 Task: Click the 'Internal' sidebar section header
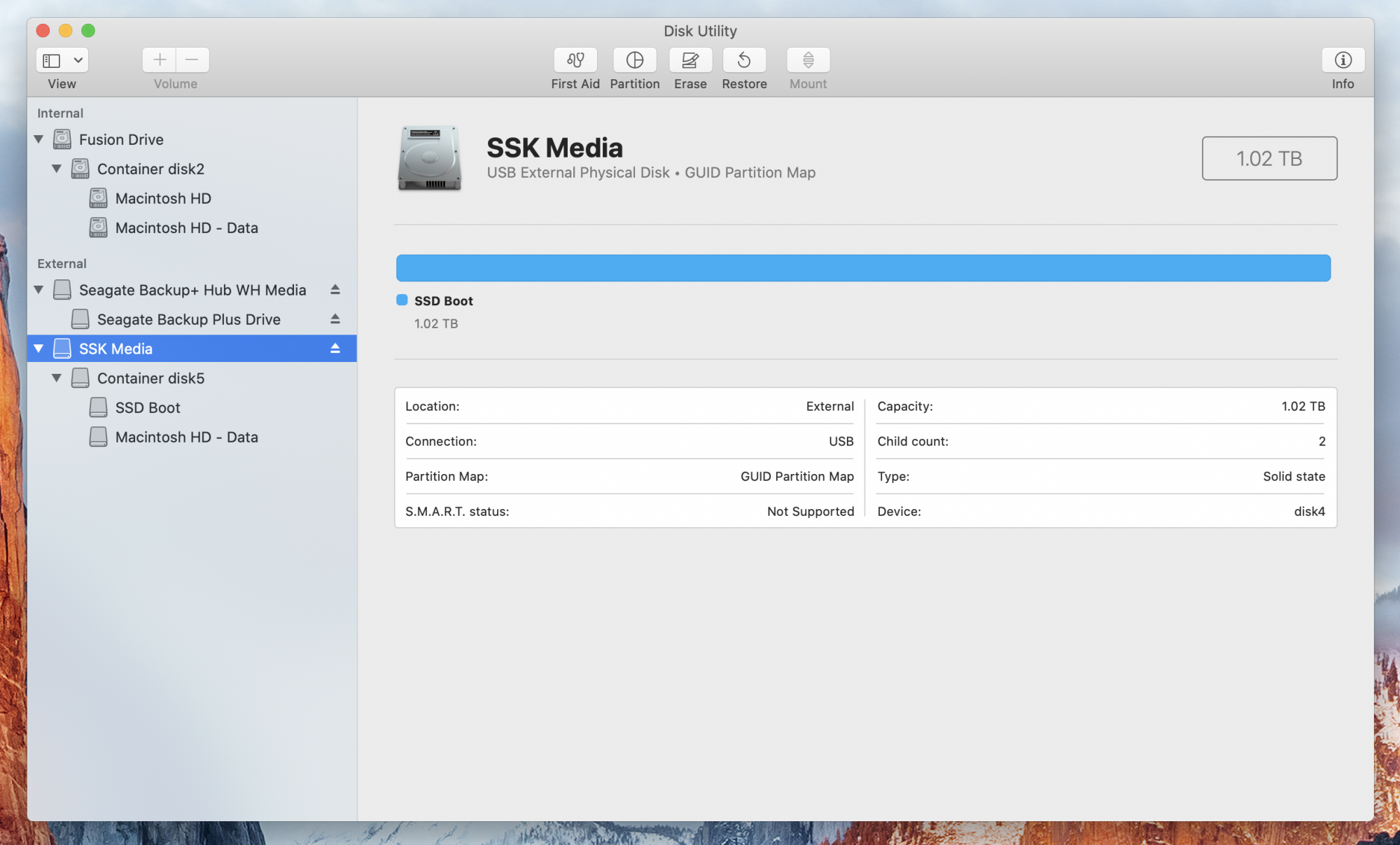[60, 113]
